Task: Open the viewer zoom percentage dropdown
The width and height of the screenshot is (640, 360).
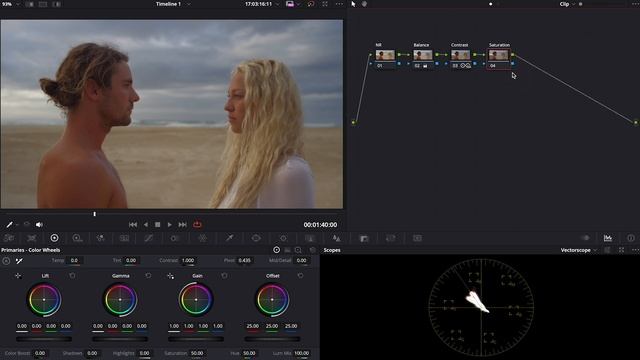Action: point(11,4)
